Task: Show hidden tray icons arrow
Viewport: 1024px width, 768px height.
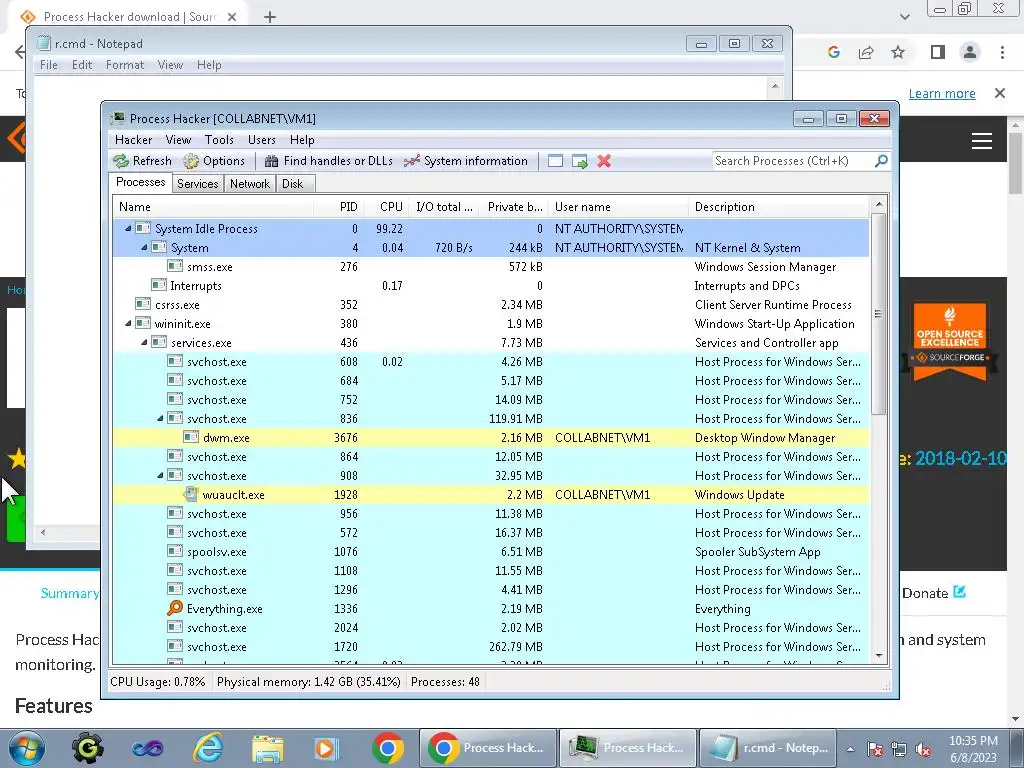Action: (x=850, y=749)
